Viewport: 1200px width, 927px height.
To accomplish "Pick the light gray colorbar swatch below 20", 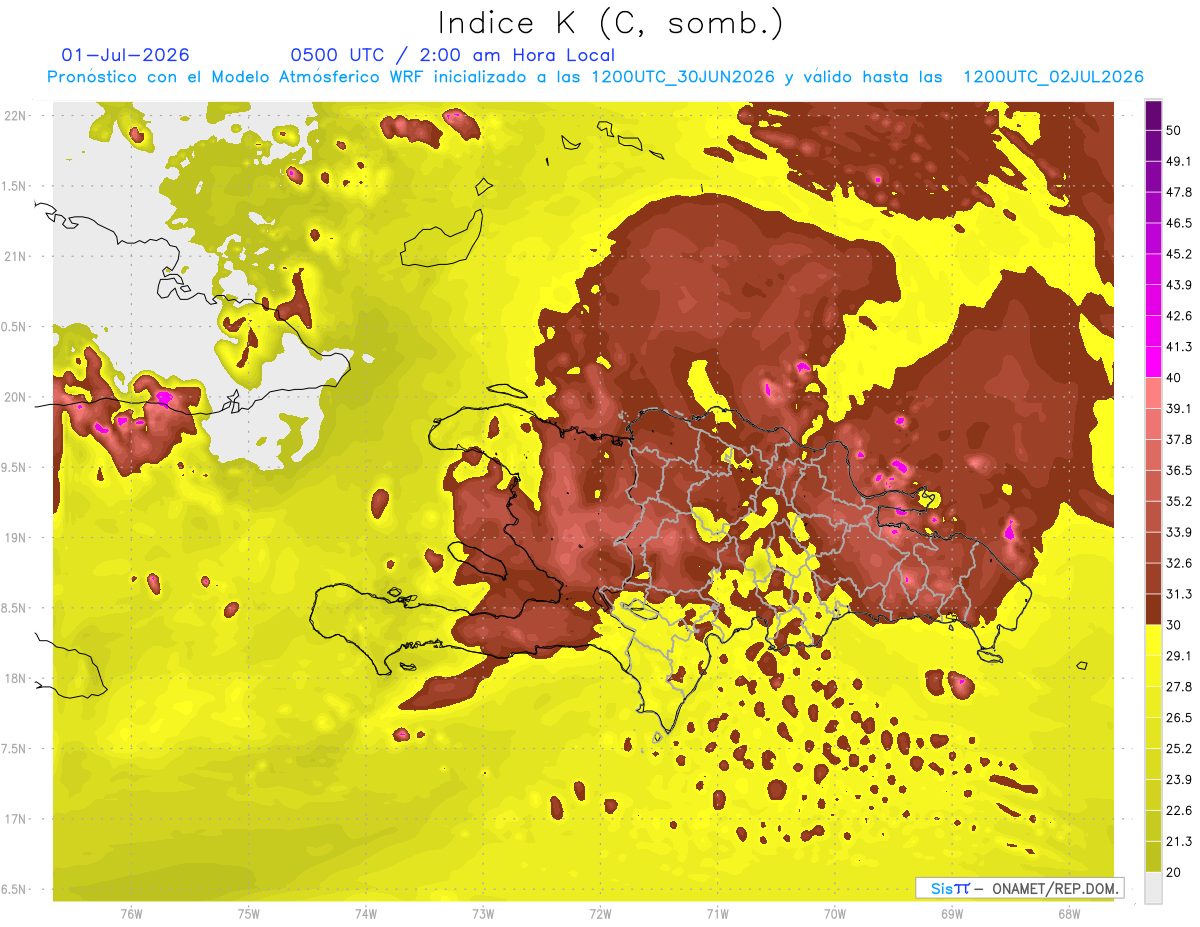I will point(1153,888).
